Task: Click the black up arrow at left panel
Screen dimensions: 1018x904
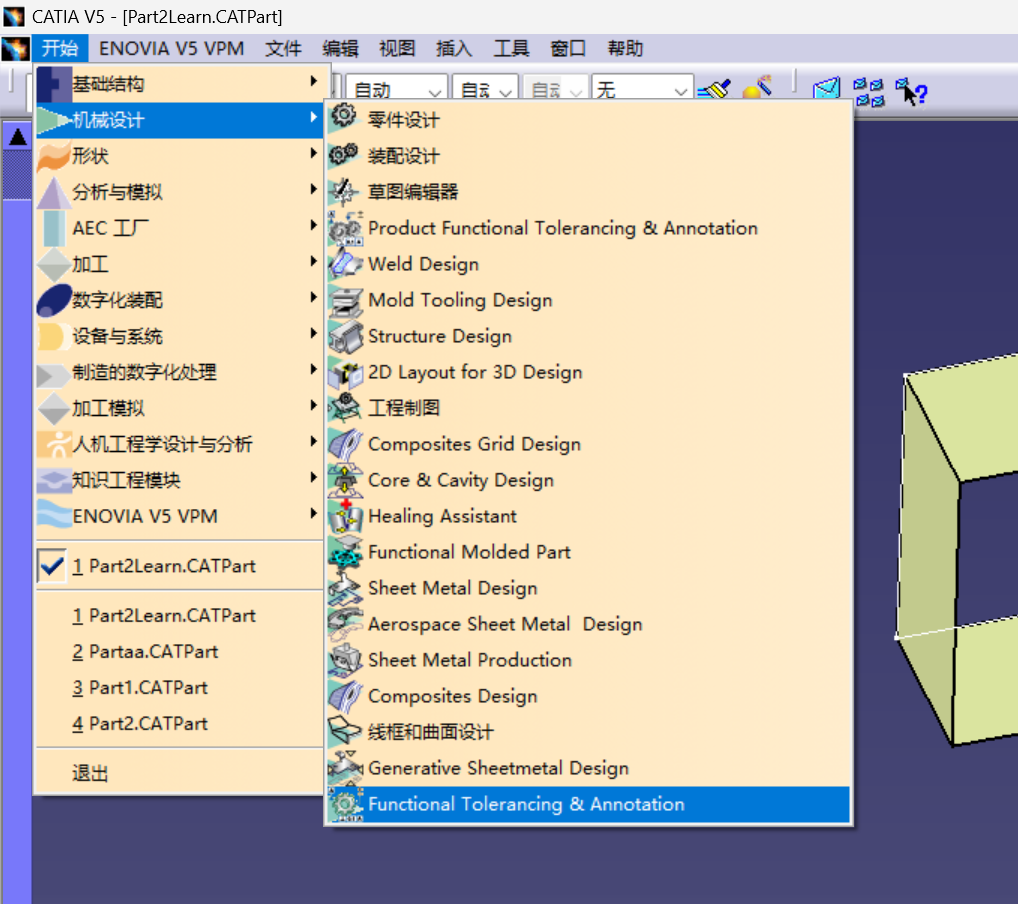Action: (x=18, y=137)
